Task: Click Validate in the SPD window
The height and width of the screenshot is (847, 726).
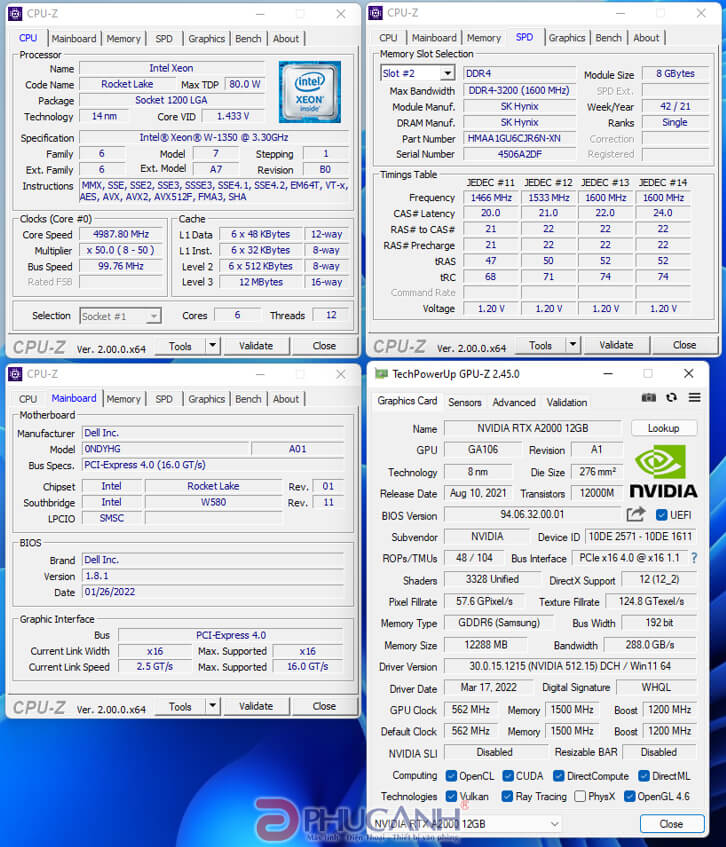Action: pos(616,345)
